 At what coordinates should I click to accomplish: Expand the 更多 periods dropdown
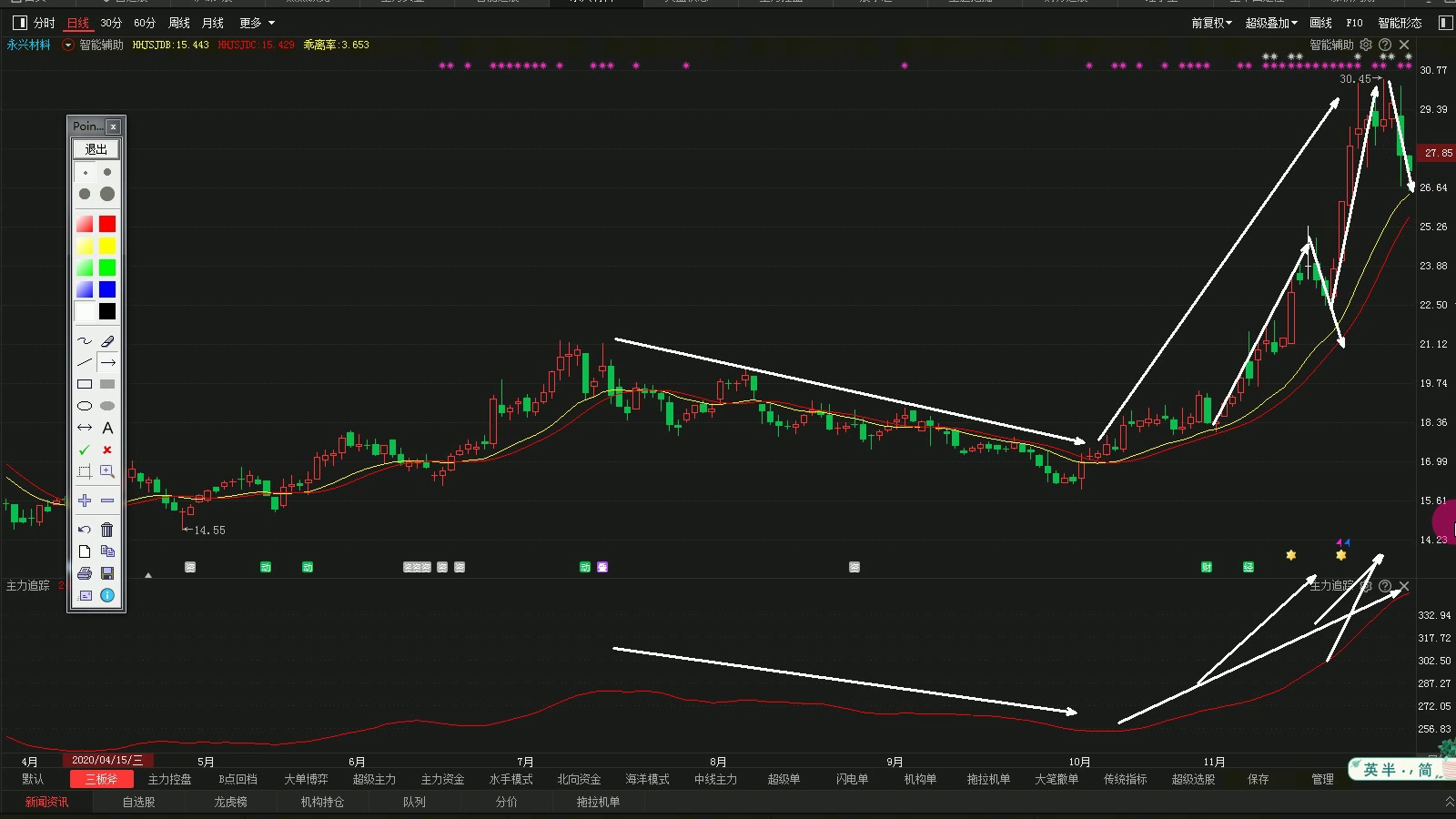click(x=257, y=23)
